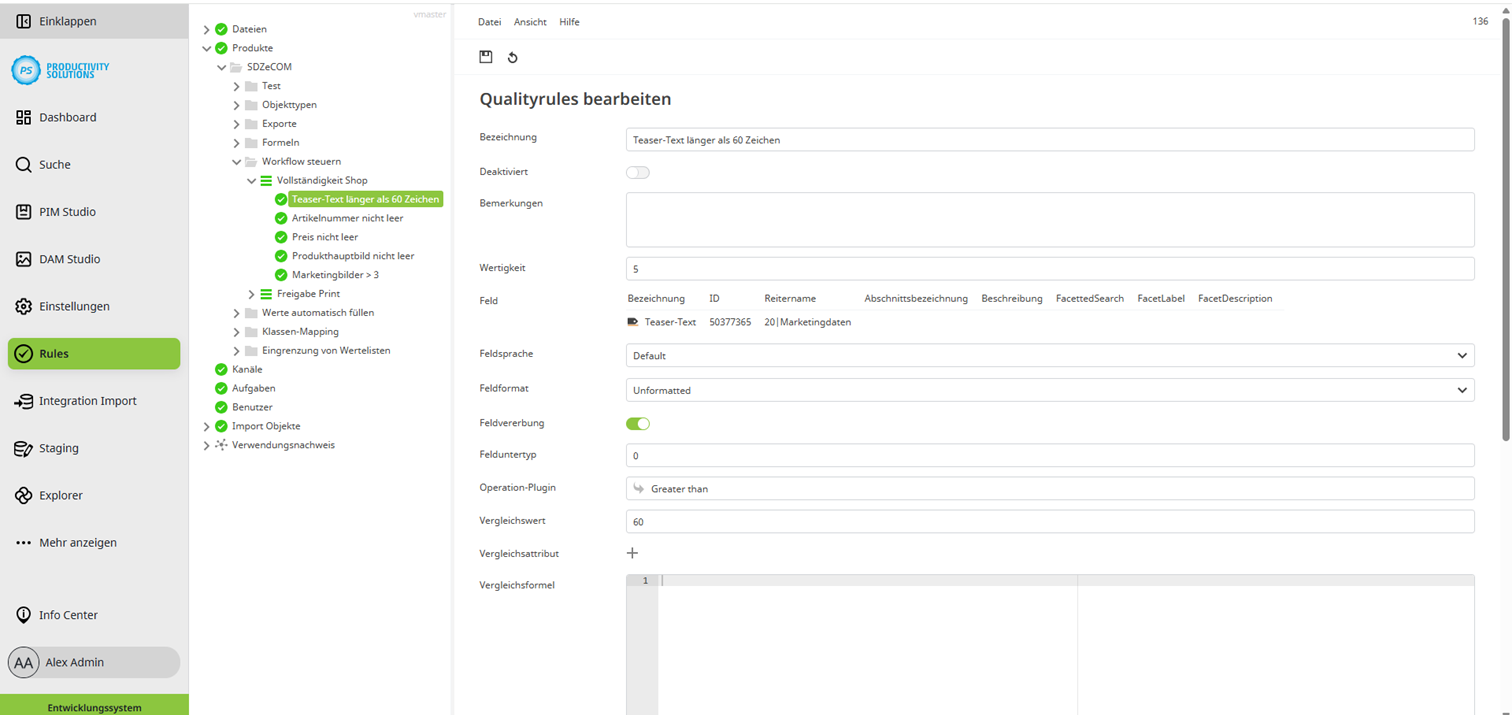Viewport: 1512px width, 715px height.
Task: Click into the Vergleichswert input field
Action: click(x=1049, y=522)
